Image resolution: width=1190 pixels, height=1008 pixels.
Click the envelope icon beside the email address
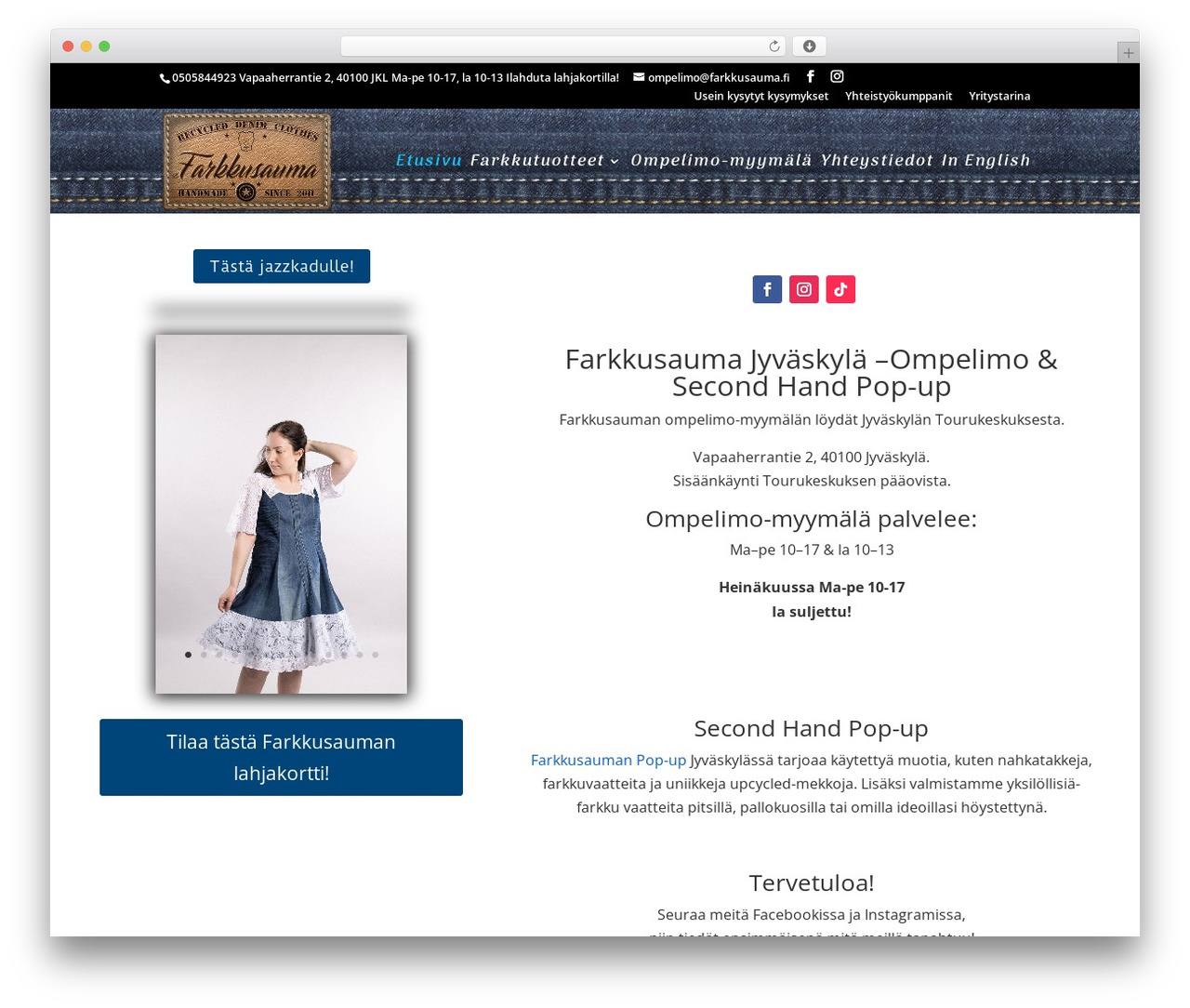(x=639, y=77)
